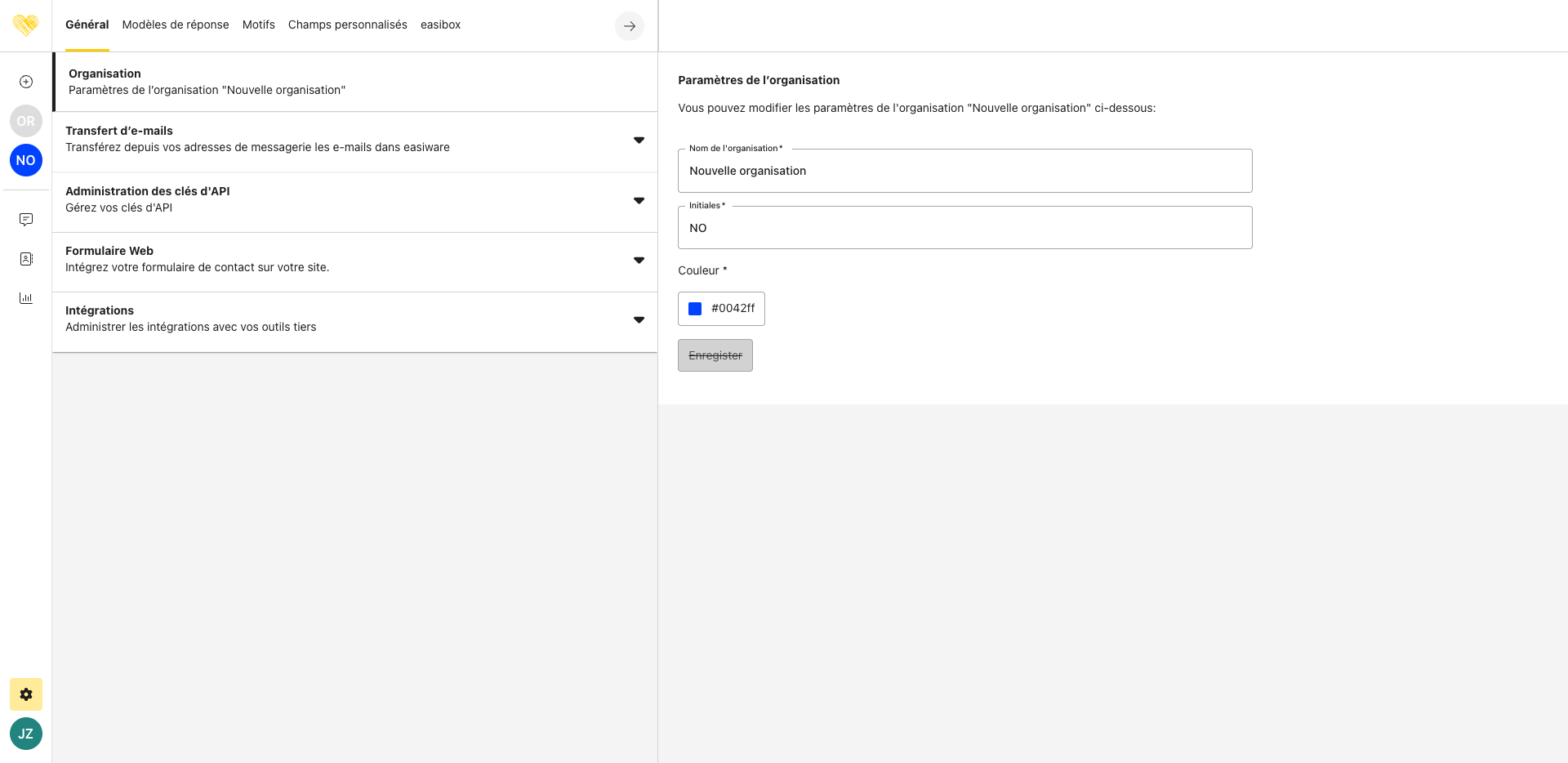This screenshot has width=1568, height=763.
Task: Click the Nom de l'organisation field
Action: [x=964, y=172]
